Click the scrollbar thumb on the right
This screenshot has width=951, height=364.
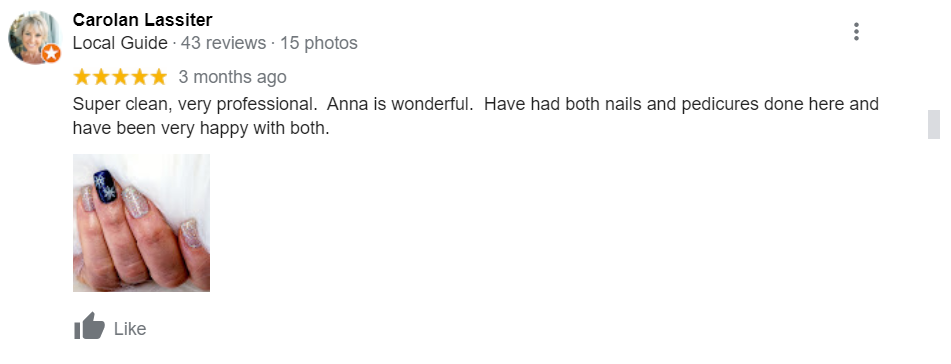coord(934,124)
